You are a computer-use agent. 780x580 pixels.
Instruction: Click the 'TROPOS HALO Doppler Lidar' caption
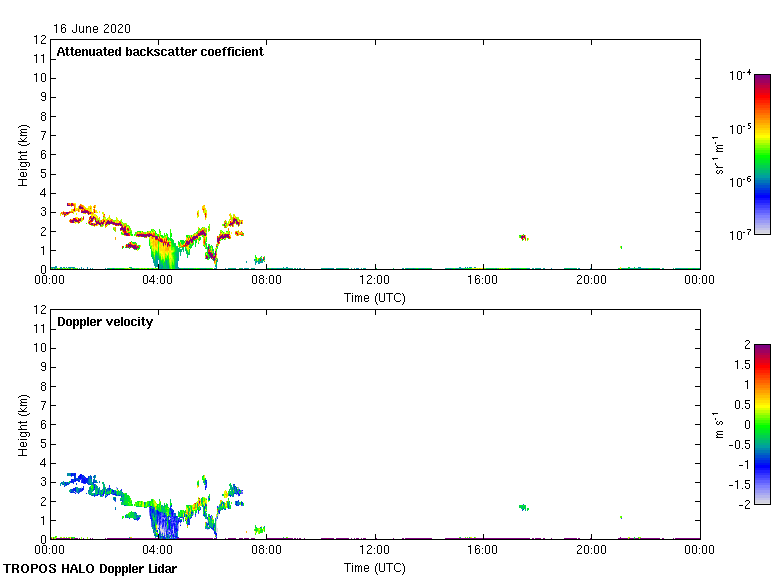tap(88, 568)
